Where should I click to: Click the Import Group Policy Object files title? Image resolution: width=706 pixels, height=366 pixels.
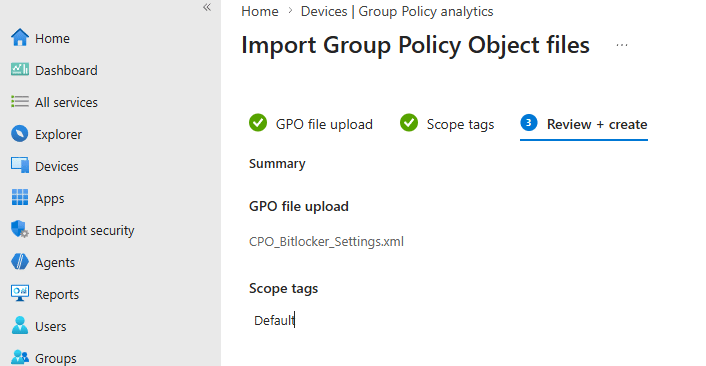point(415,45)
